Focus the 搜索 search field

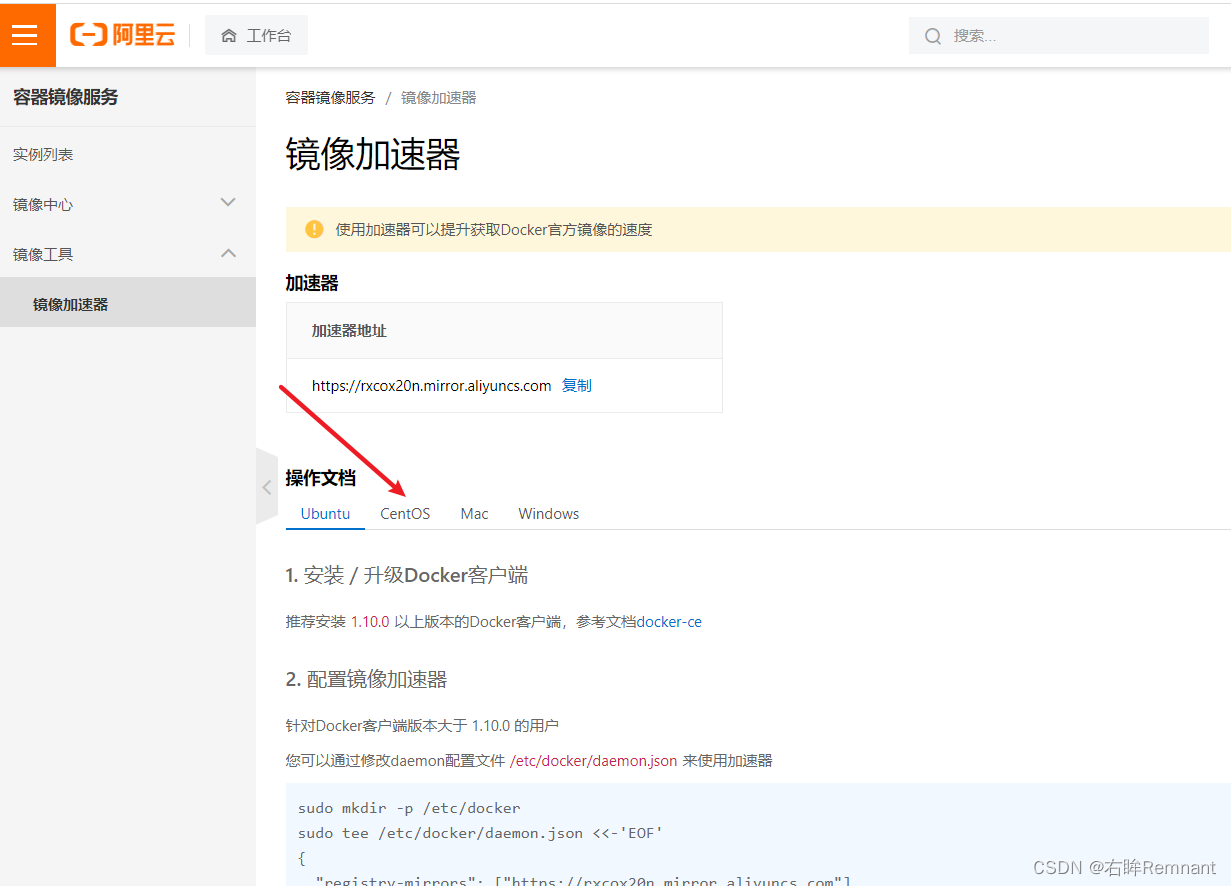tap(1058, 36)
